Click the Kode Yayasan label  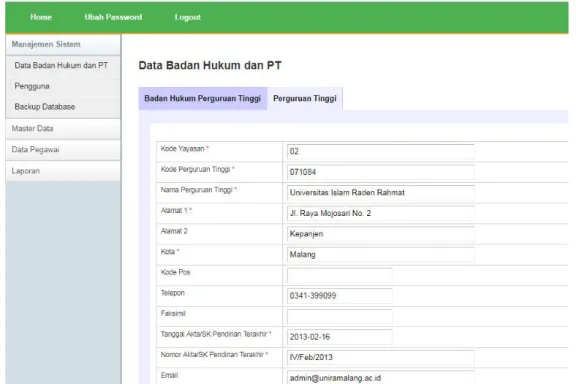pos(183,149)
